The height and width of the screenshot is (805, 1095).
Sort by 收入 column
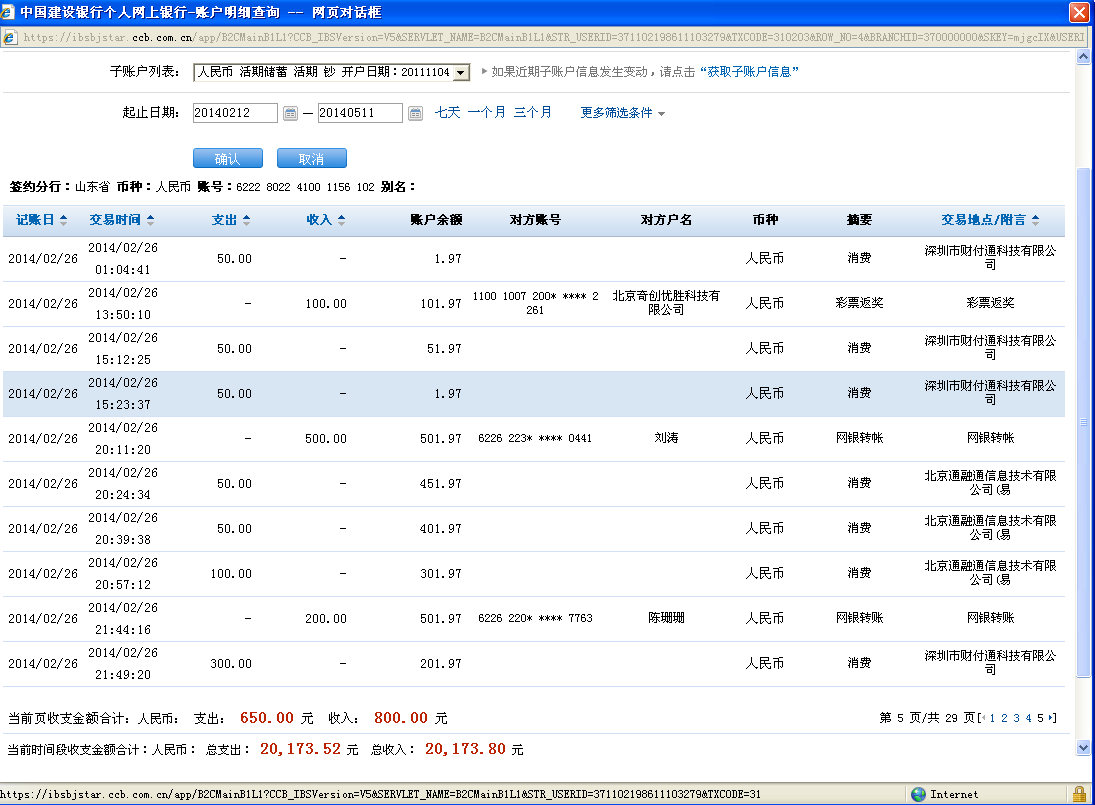pyautogui.click(x=326, y=220)
